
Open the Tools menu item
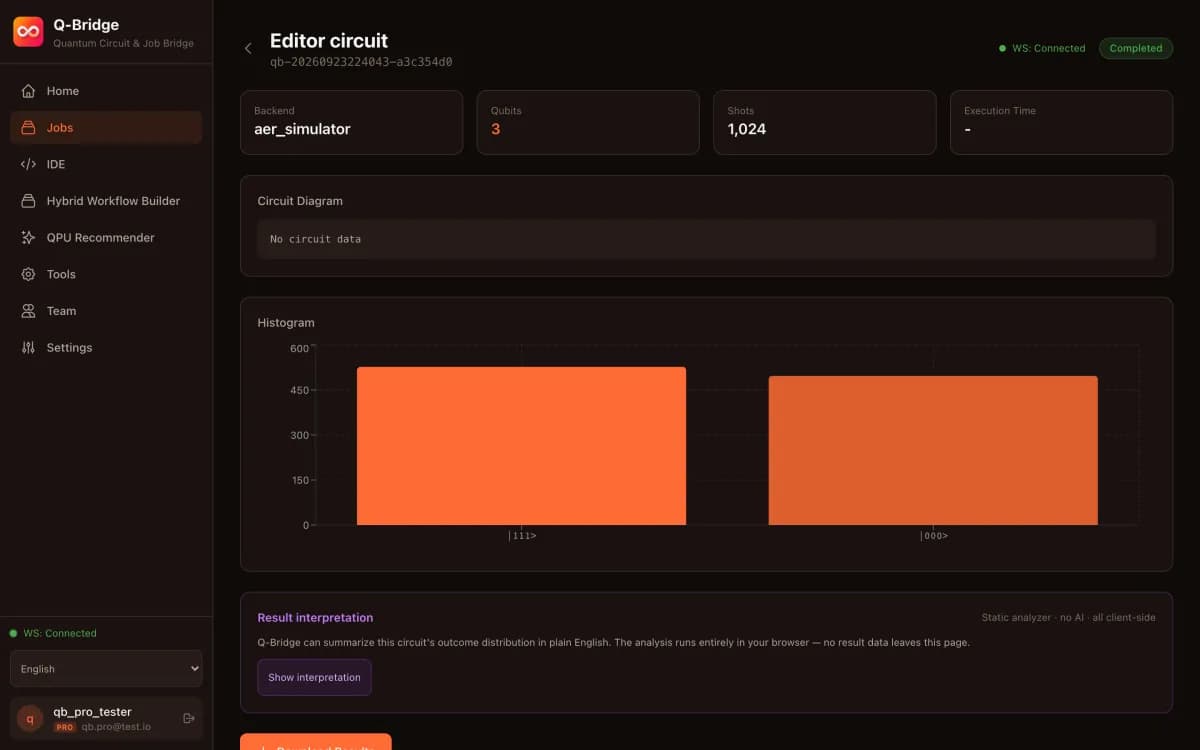[106, 274]
